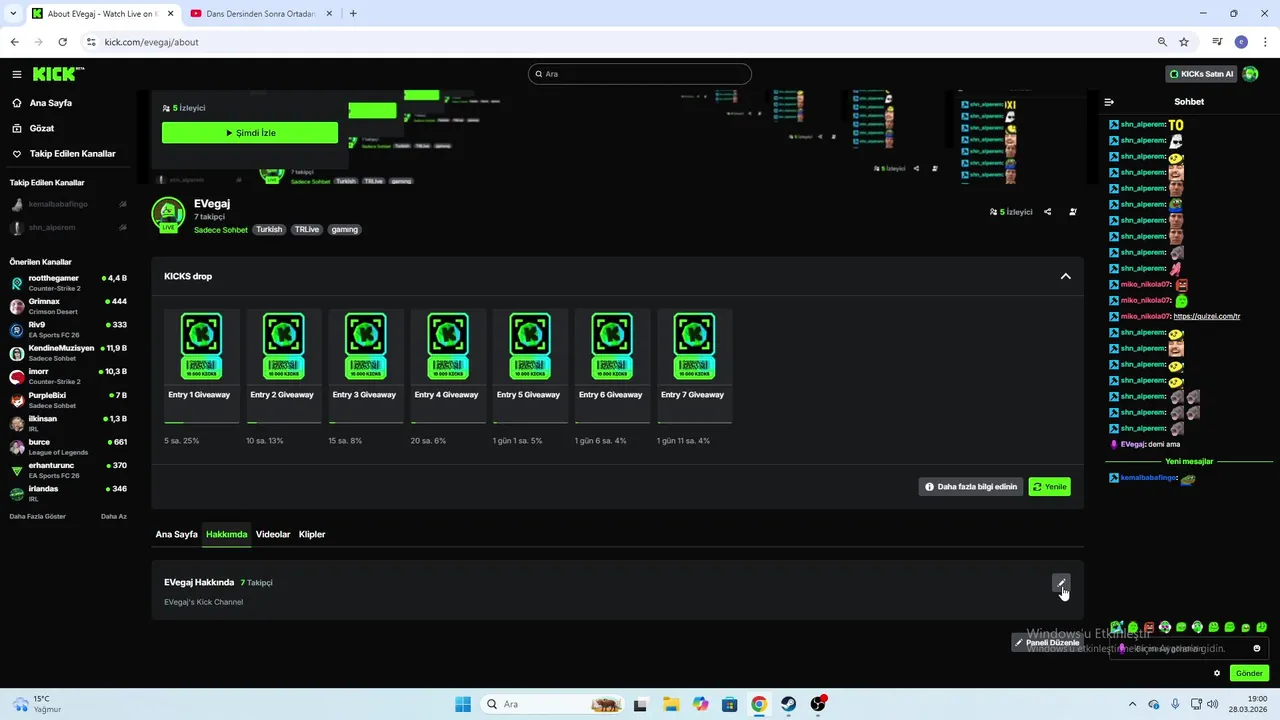Select the Turkish tag

click(269, 230)
